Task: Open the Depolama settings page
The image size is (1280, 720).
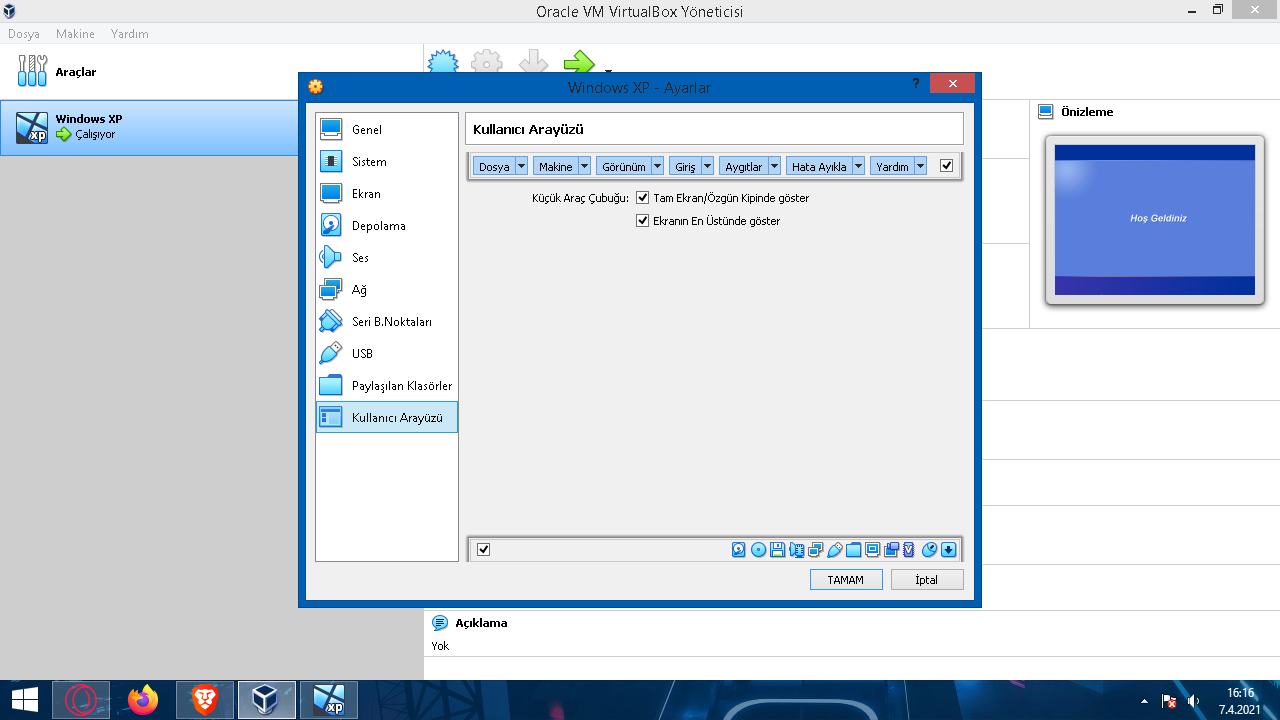Action: click(x=386, y=225)
